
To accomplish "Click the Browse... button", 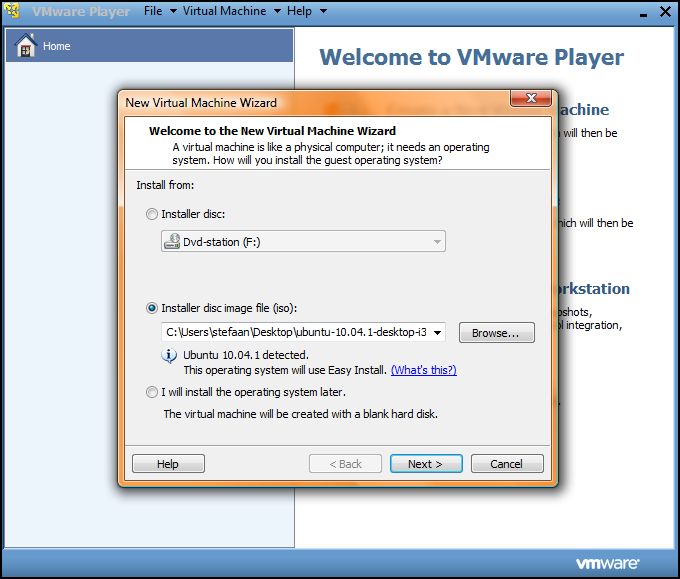I will coord(497,333).
